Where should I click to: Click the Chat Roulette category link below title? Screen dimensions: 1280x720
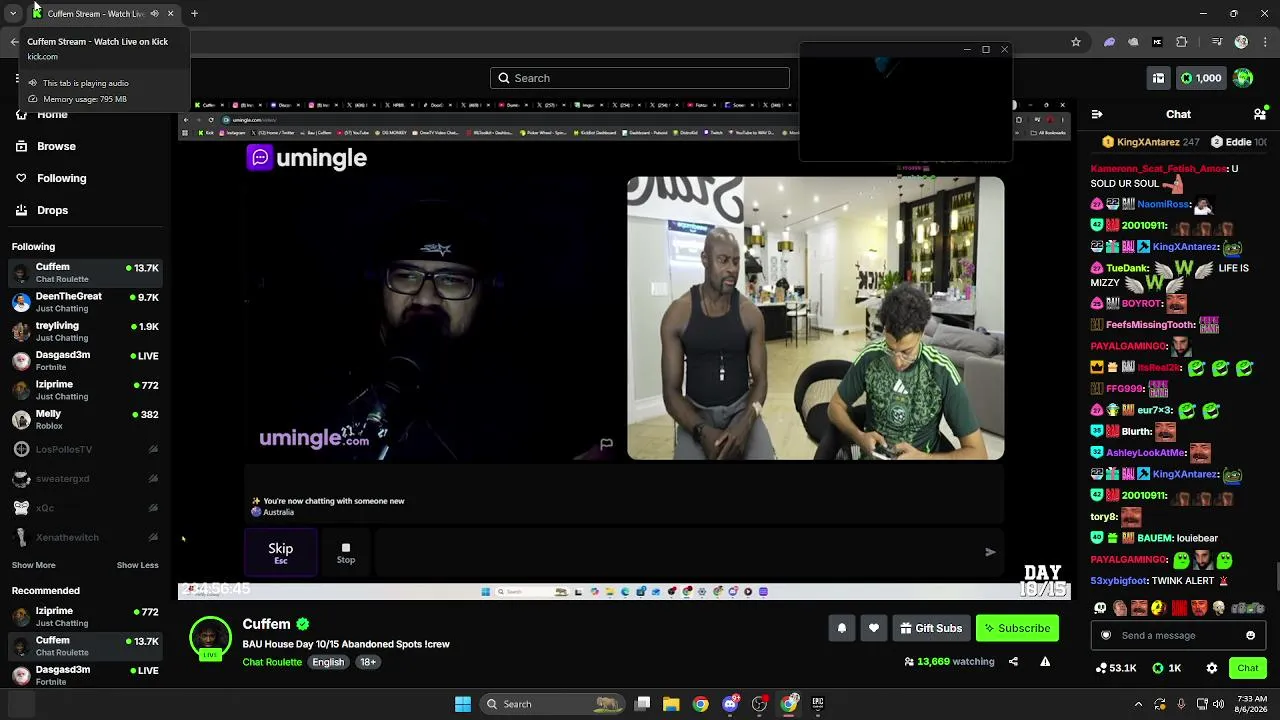(272, 662)
